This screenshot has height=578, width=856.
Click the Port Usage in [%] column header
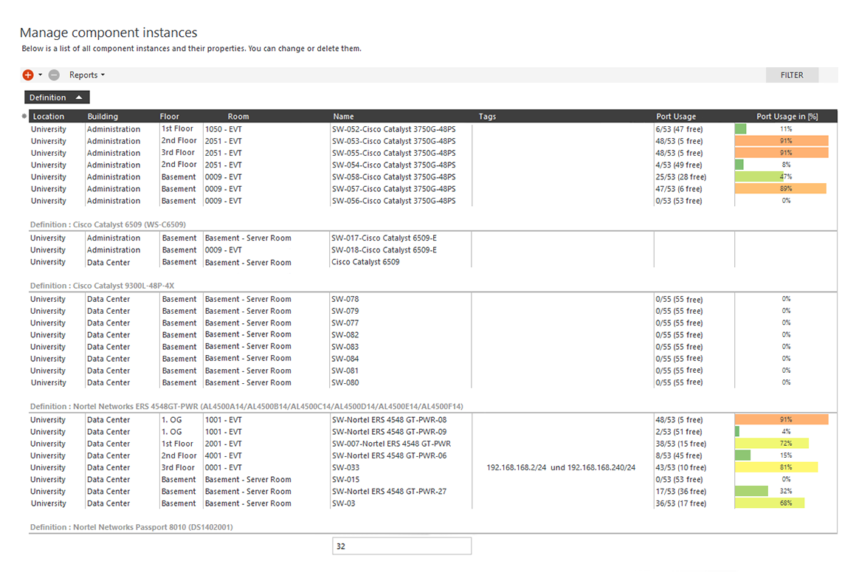pyautogui.click(x=787, y=116)
